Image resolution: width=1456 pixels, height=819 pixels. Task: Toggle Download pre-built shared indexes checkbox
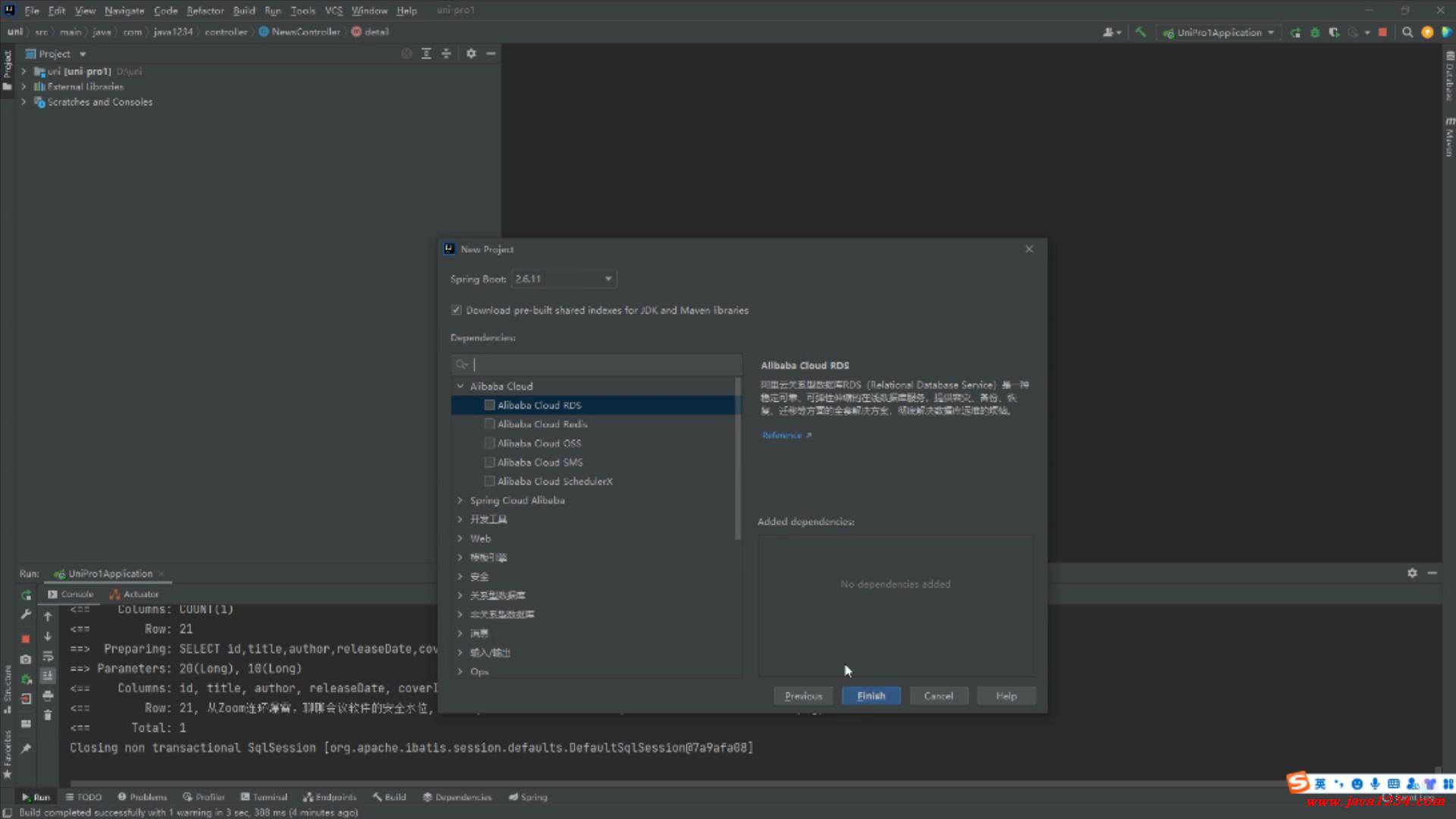(456, 310)
